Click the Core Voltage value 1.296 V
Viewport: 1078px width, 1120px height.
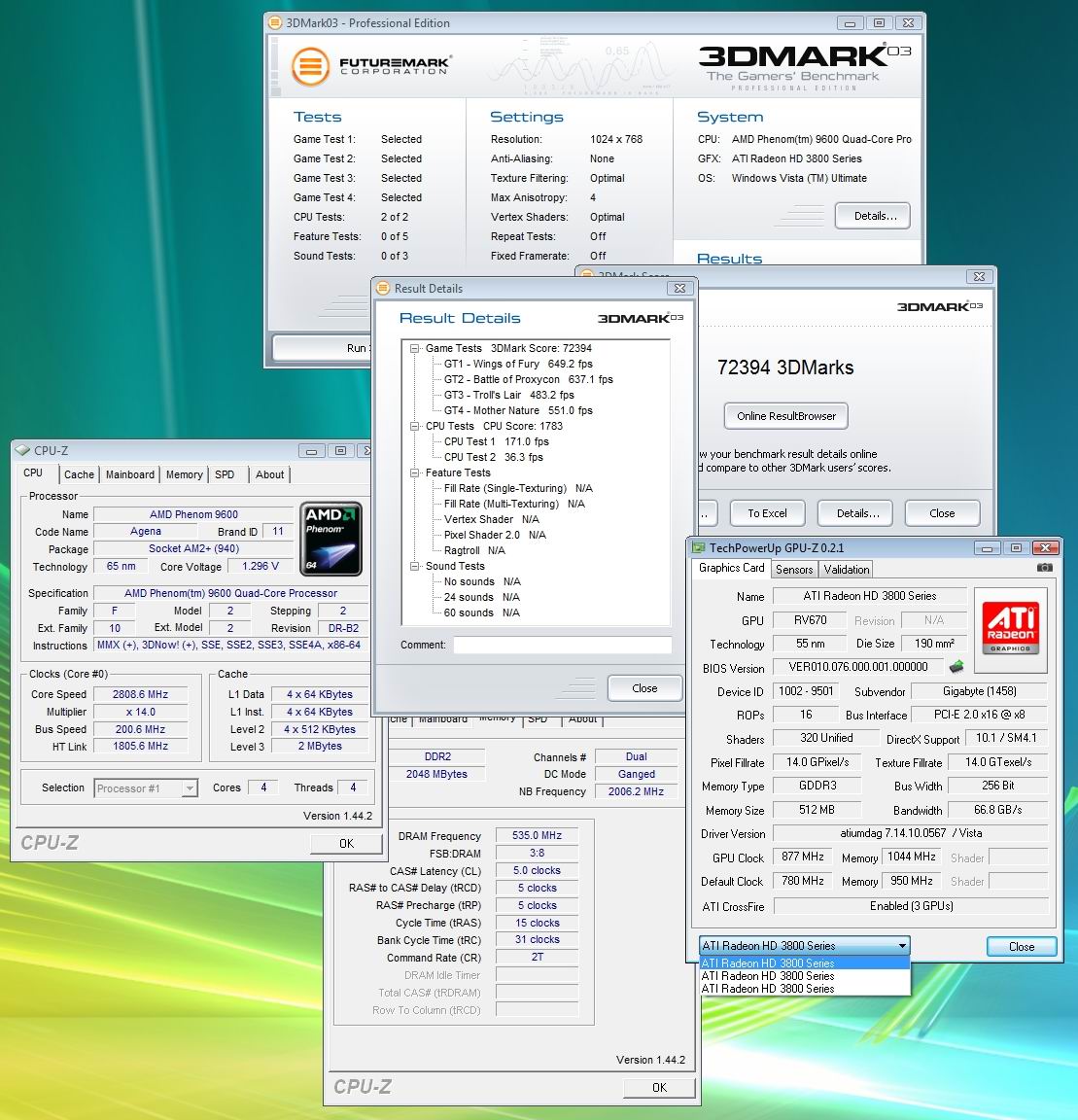coord(261,566)
